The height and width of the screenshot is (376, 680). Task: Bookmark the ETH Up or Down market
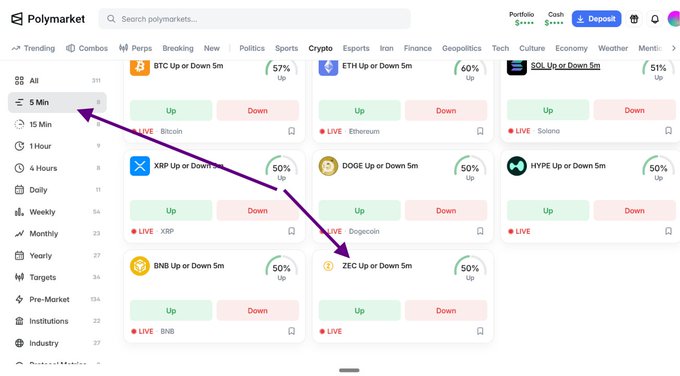(480, 131)
